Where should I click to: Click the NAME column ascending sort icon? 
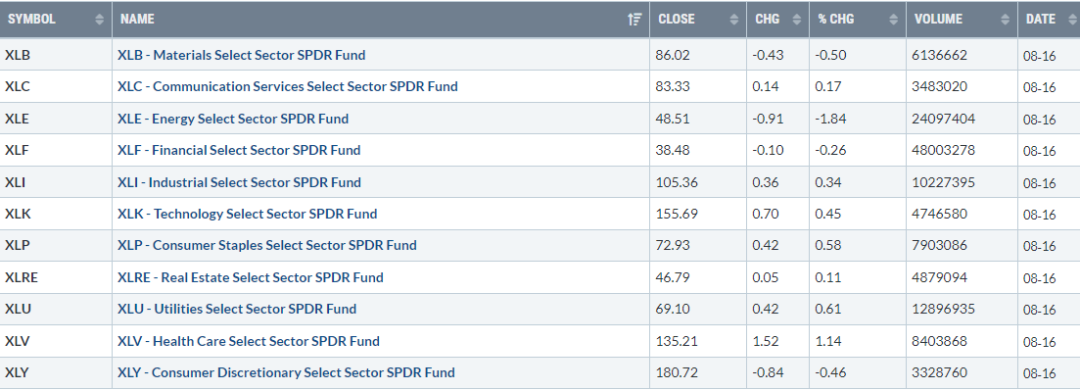click(x=635, y=19)
